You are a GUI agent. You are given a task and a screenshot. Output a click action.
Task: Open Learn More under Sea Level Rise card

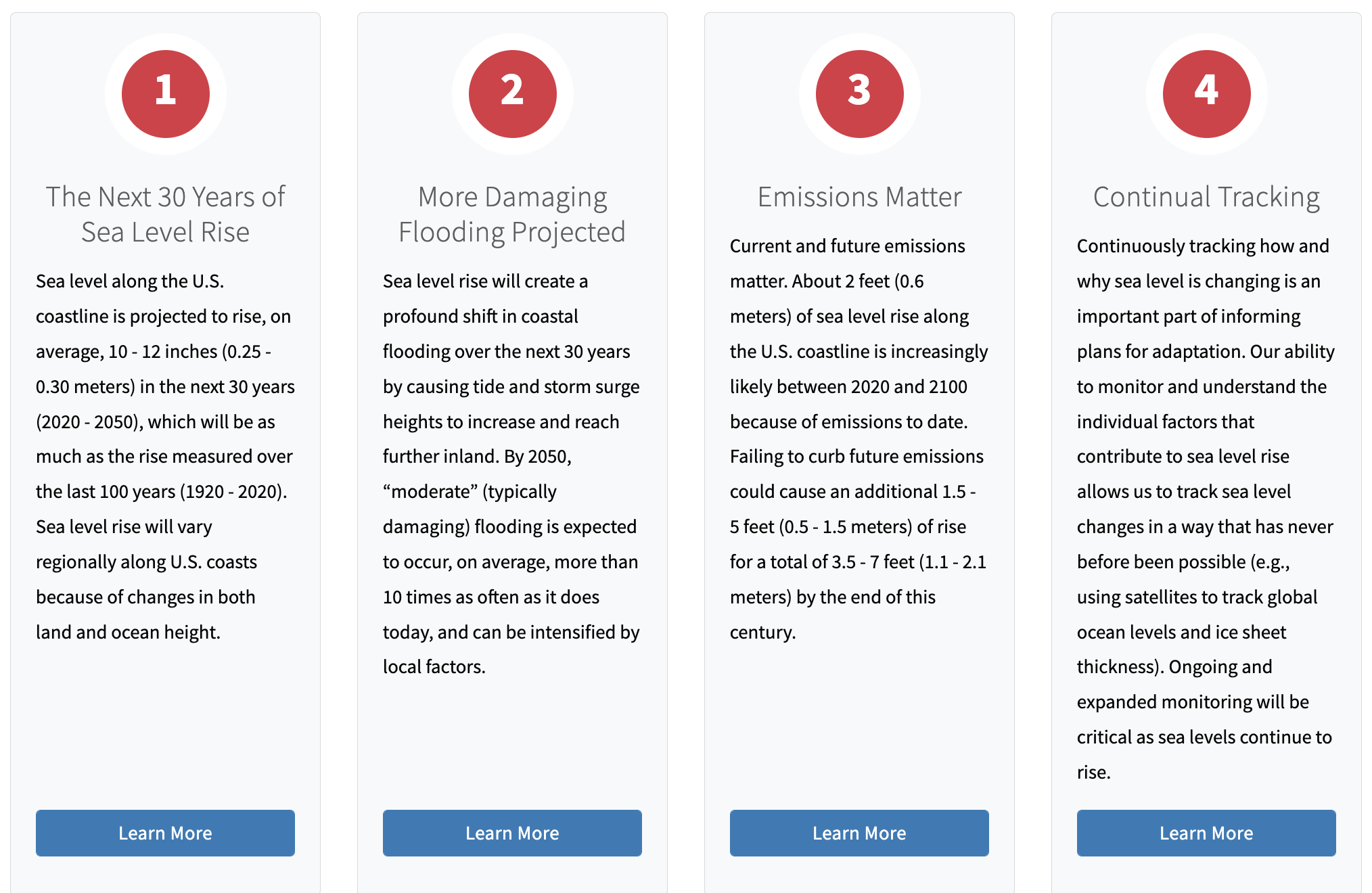coord(165,833)
